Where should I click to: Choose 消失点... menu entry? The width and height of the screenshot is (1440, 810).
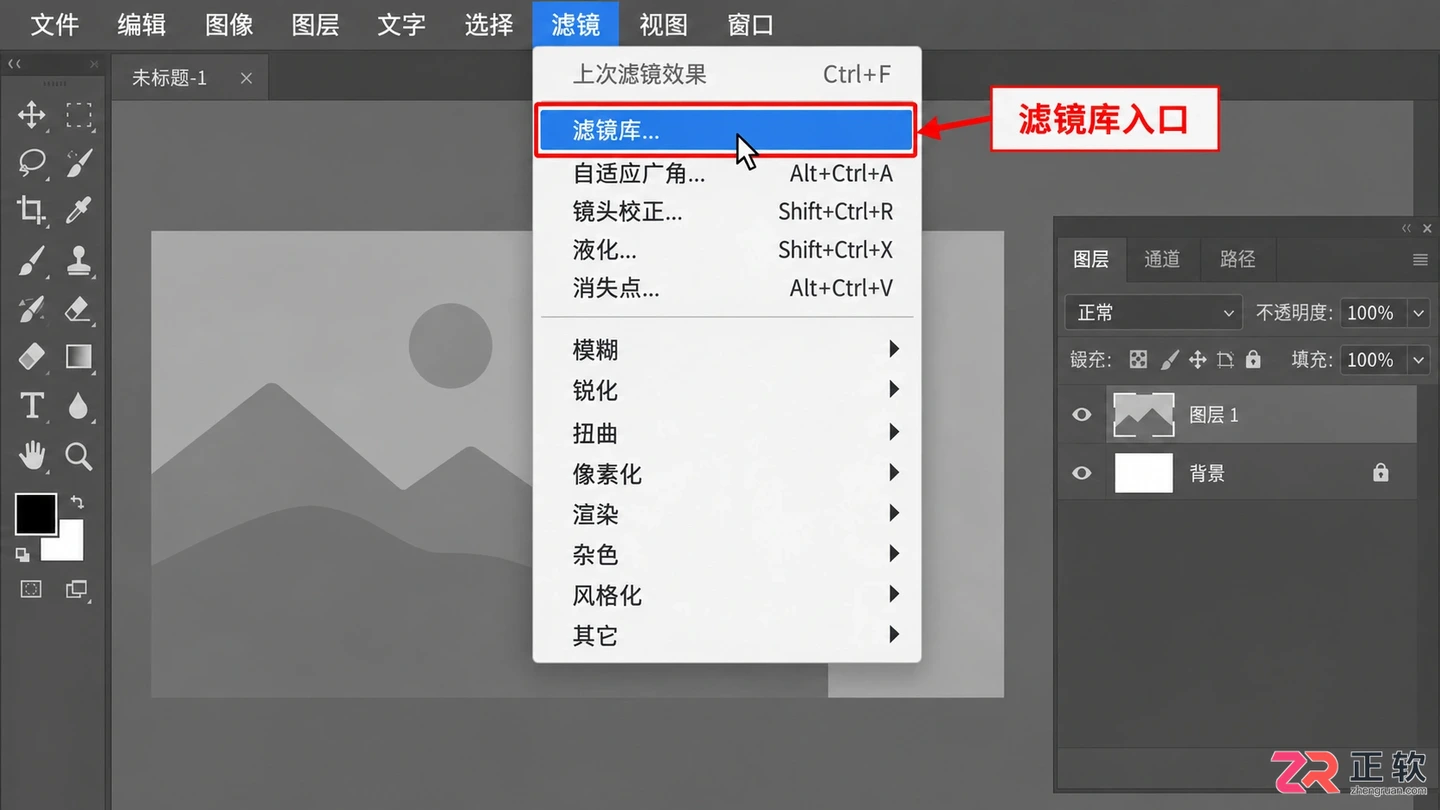click(x=727, y=288)
